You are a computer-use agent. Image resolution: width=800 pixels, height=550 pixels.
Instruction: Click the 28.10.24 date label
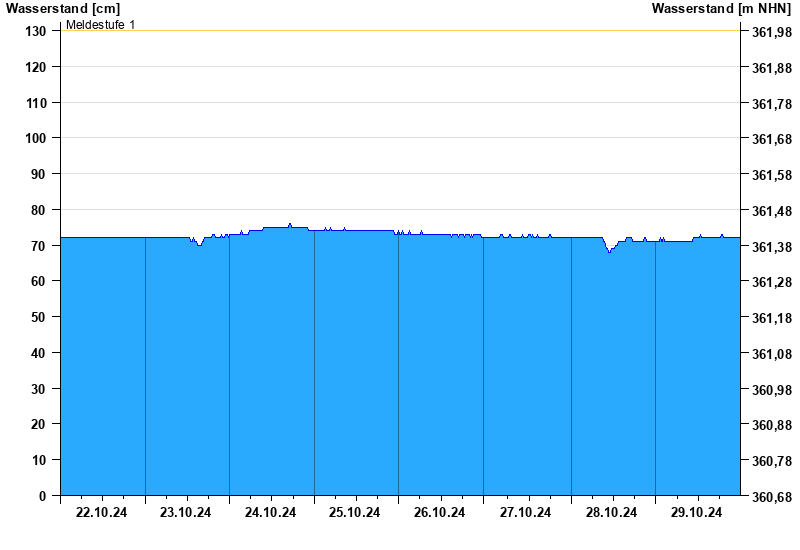click(612, 513)
